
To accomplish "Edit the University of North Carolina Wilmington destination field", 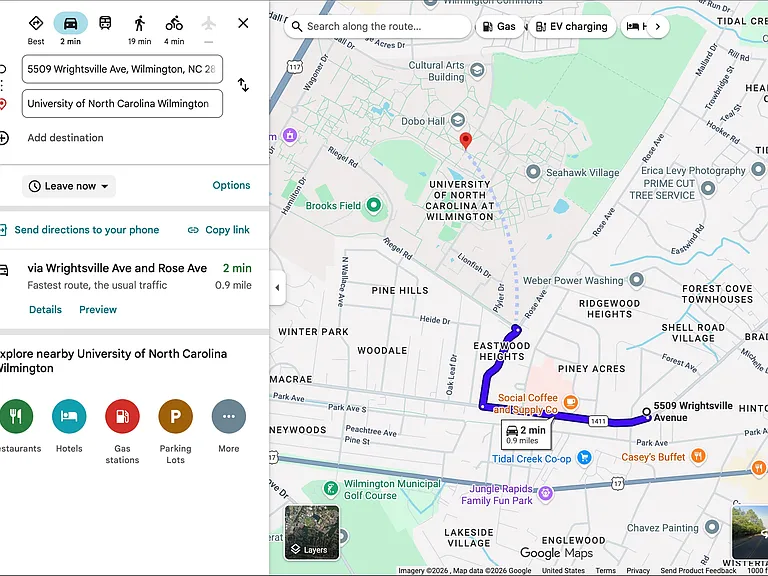I will pos(122,103).
